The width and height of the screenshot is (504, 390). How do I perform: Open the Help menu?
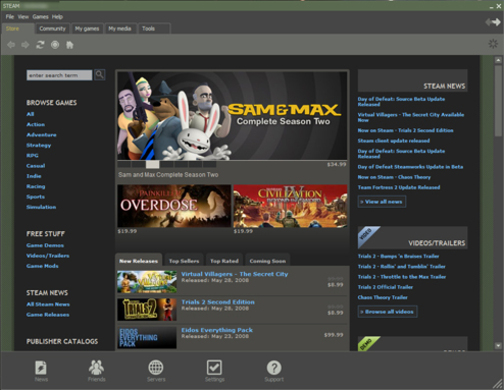pyautogui.click(x=57, y=17)
